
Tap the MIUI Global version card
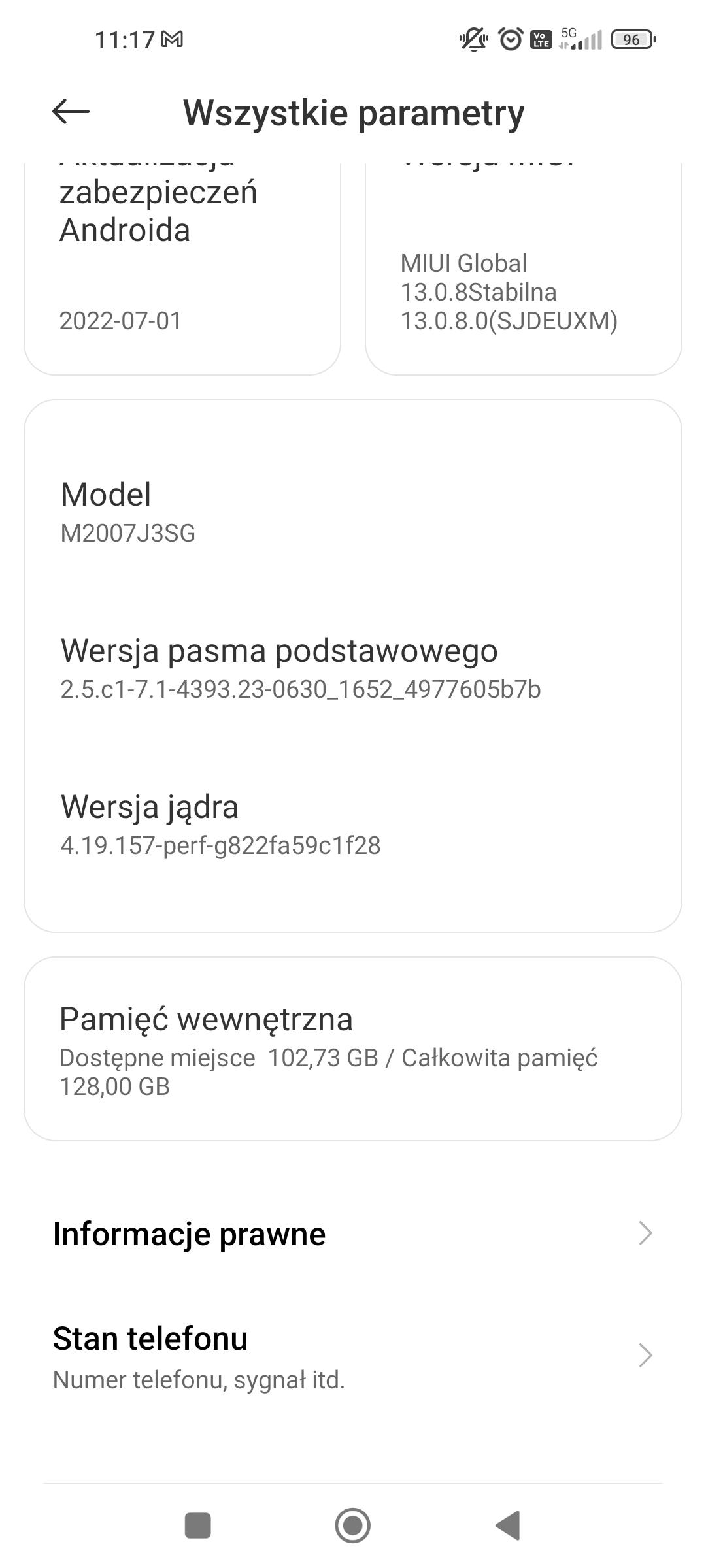tap(523, 274)
